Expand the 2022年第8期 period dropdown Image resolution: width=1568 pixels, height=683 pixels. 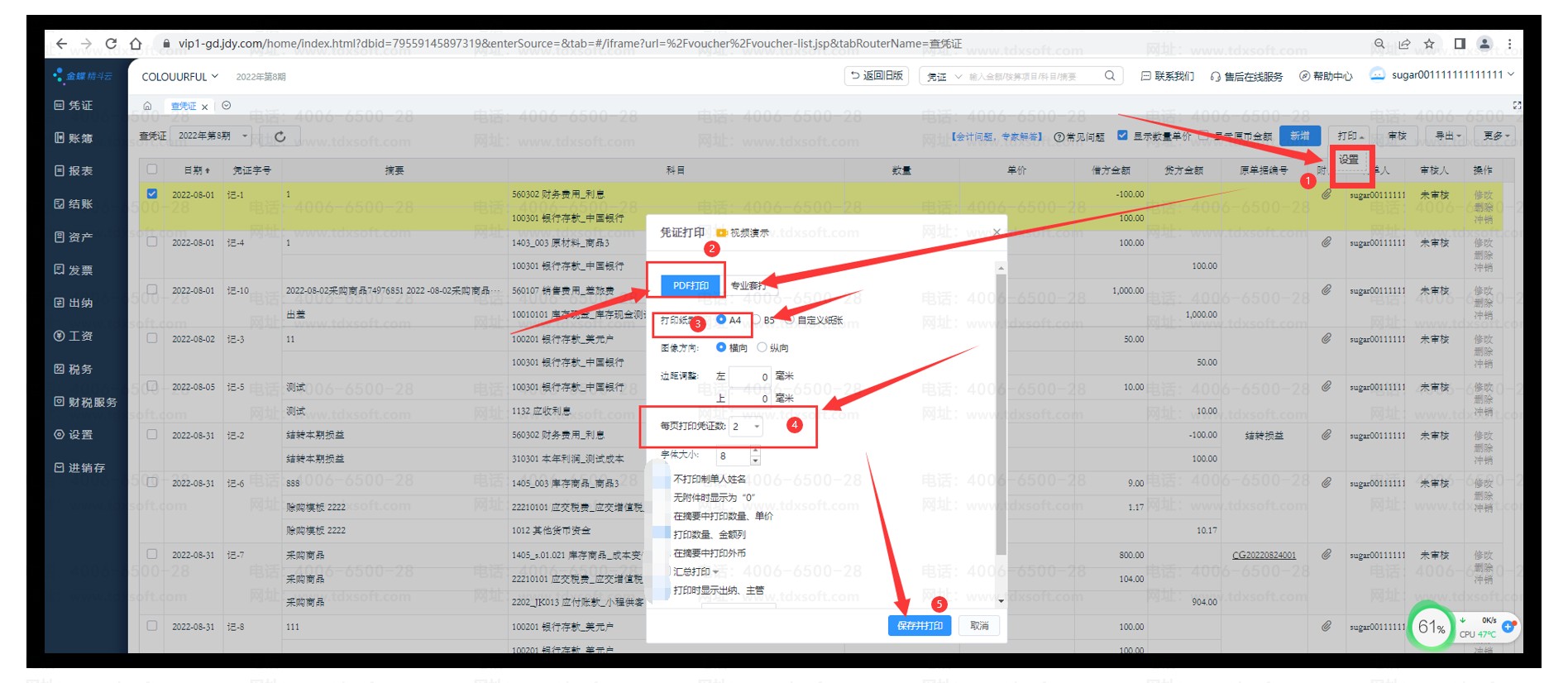213,136
